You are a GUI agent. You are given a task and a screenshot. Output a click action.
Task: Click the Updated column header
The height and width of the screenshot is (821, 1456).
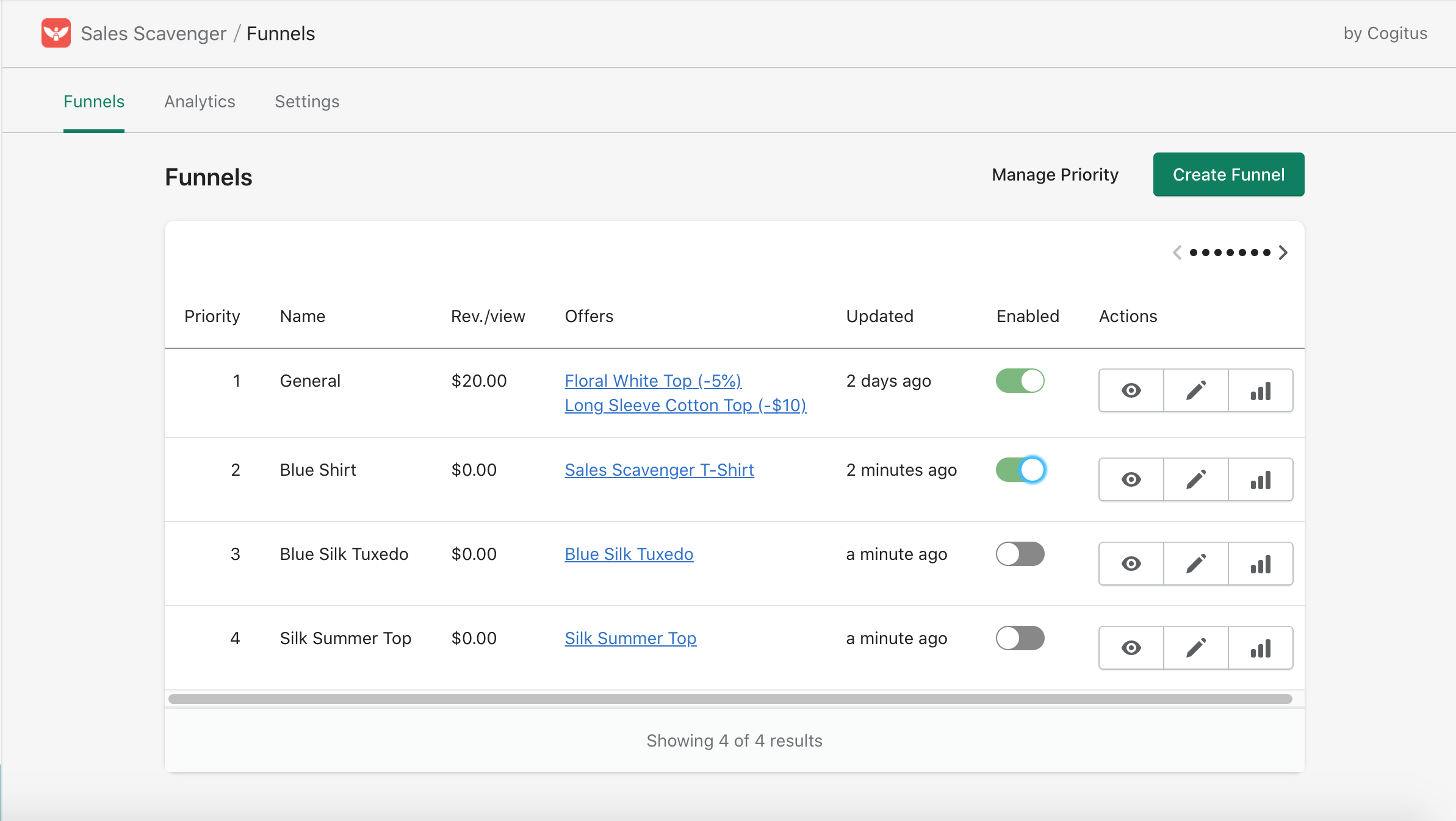point(879,316)
